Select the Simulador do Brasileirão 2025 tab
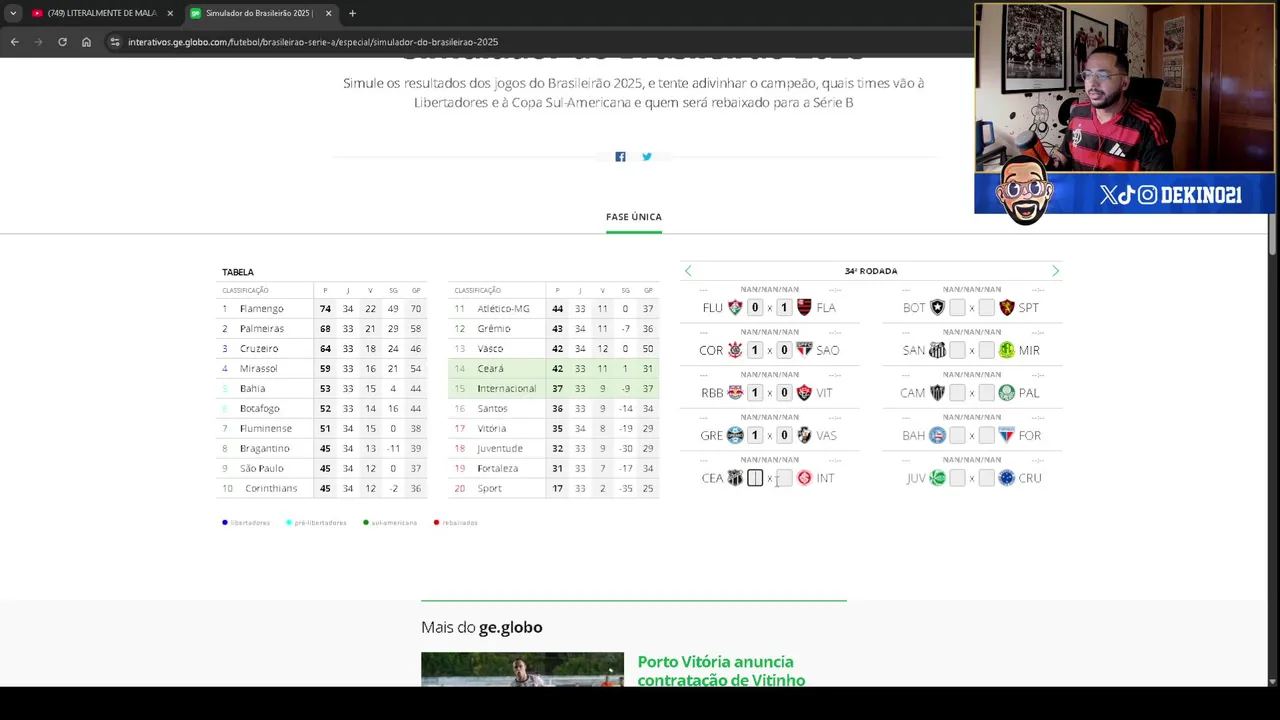1280x720 pixels. (x=258, y=13)
